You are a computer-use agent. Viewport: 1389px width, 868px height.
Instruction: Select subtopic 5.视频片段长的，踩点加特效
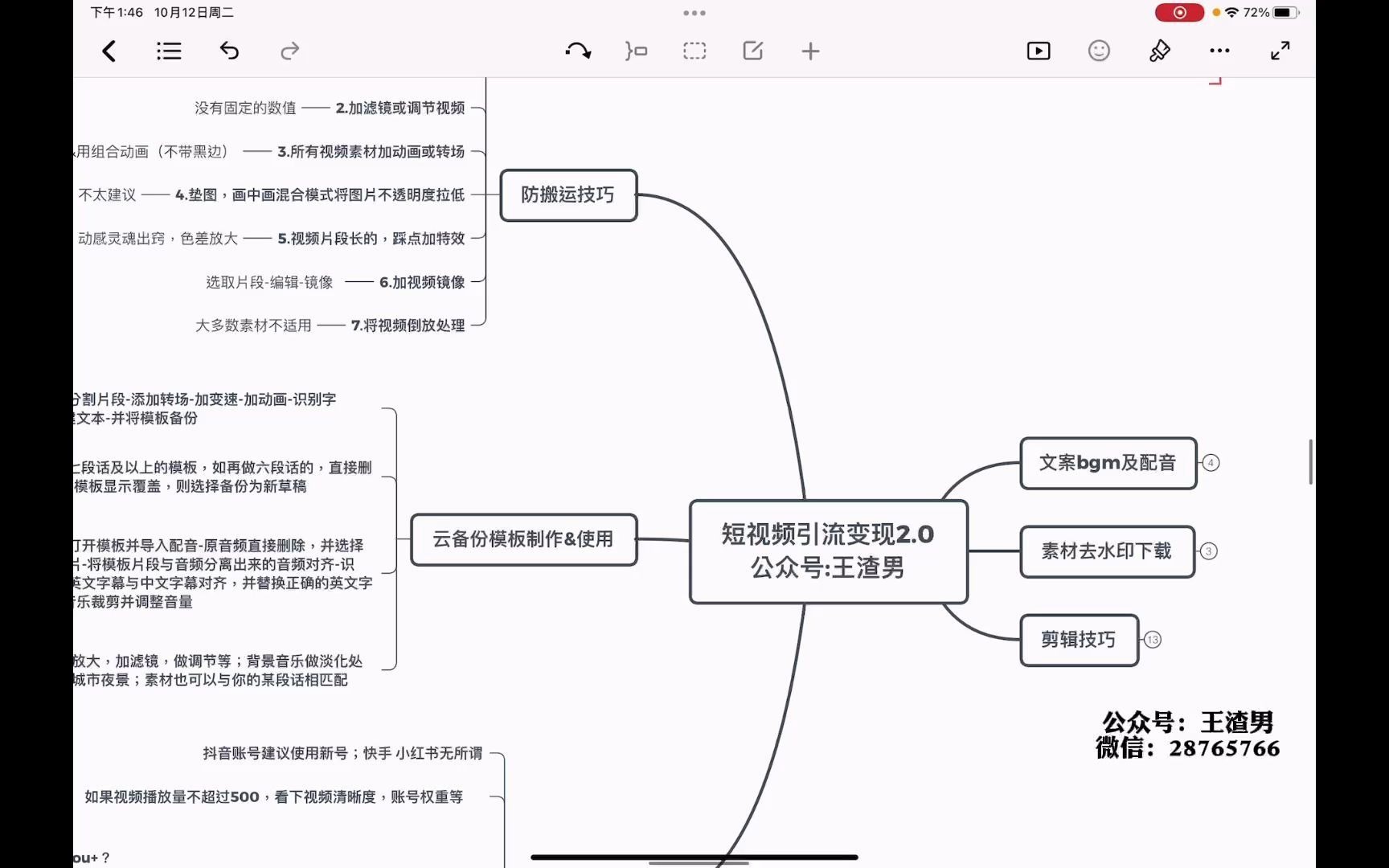tap(371, 238)
